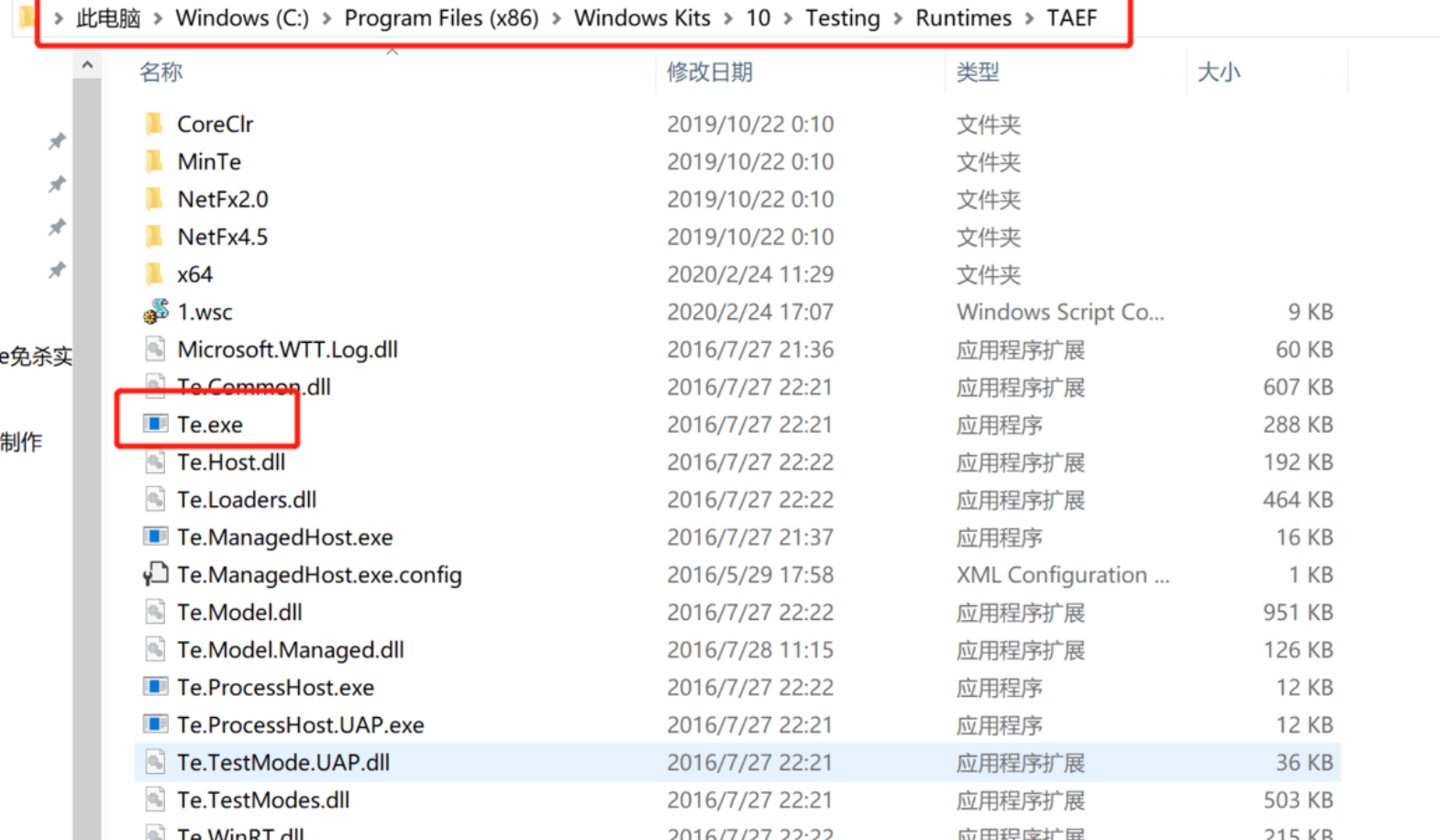
Task: Expand the chevron after Windows (C:) breadcrumb
Action: (327, 18)
